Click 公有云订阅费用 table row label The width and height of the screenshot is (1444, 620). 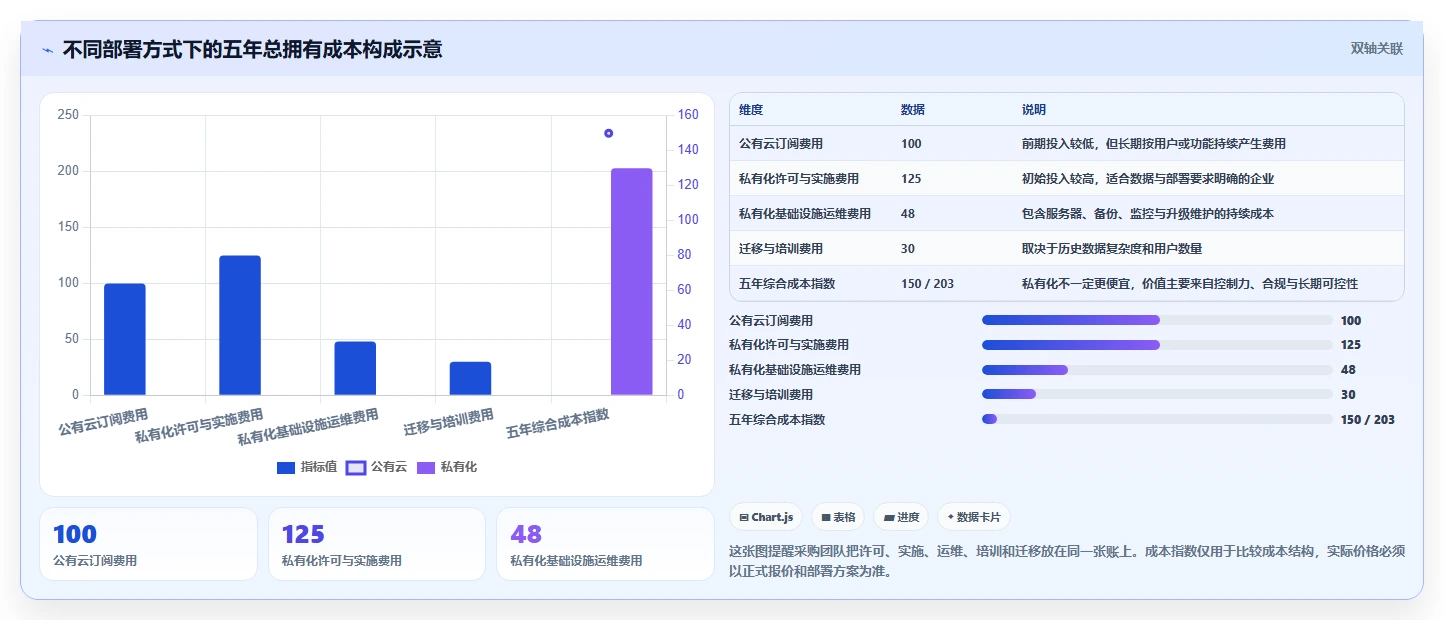(781, 144)
